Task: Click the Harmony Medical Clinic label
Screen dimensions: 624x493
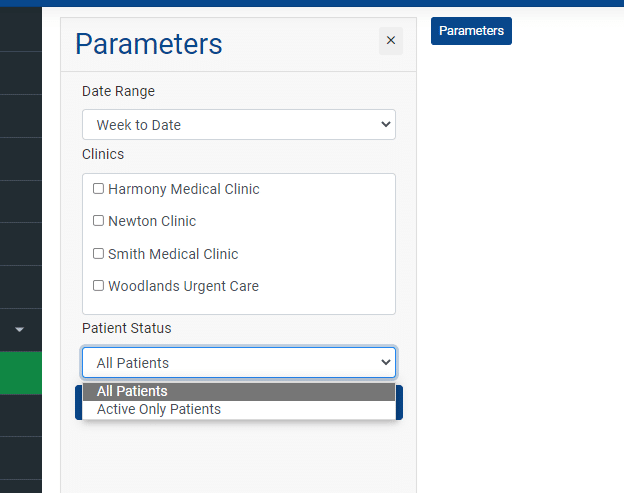Action: pyautogui.click(x=183, y=189)
